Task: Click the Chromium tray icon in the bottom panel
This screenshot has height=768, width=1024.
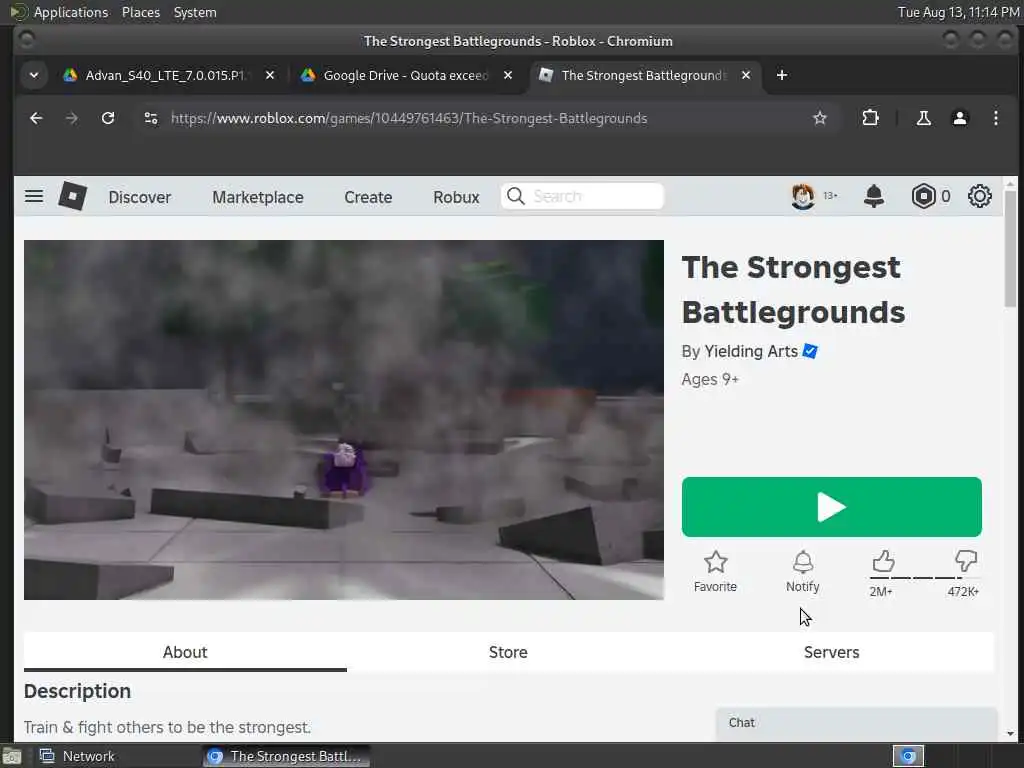Action: (x=908, y=756)
